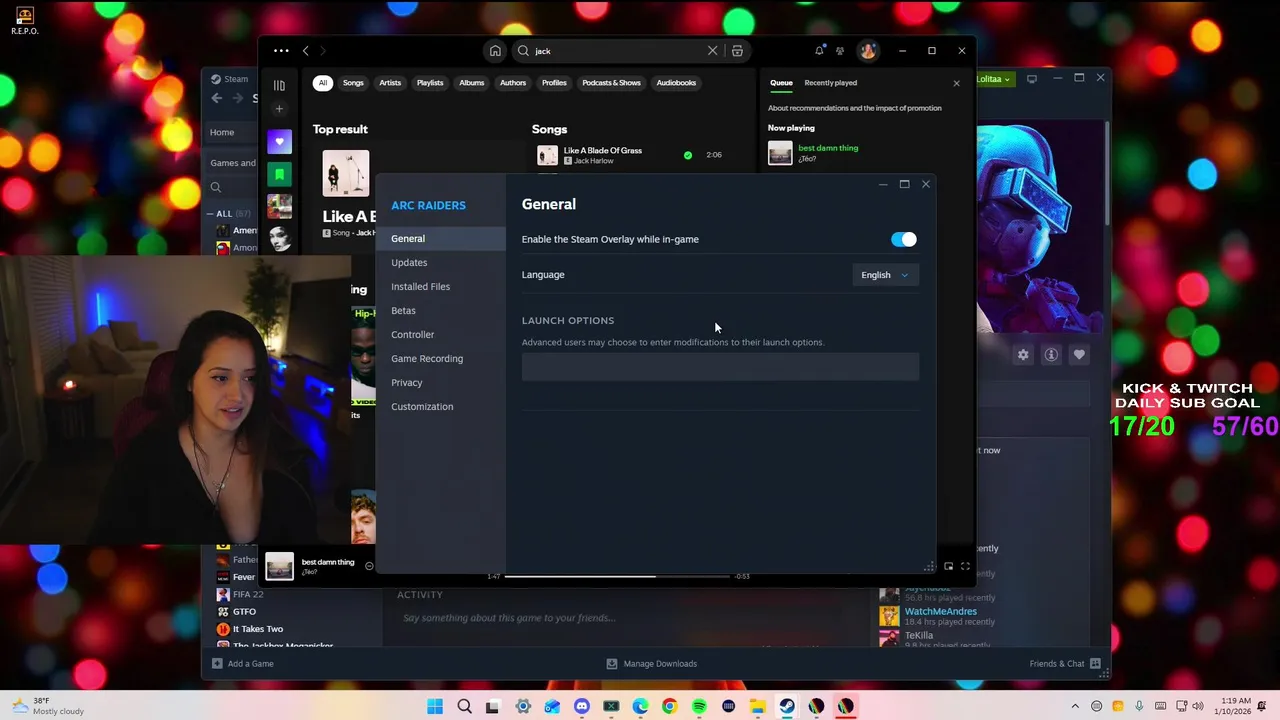Select the Albums filter chip
The image size is (1280, 720).
pyautogui.click(x=472, y=83)
